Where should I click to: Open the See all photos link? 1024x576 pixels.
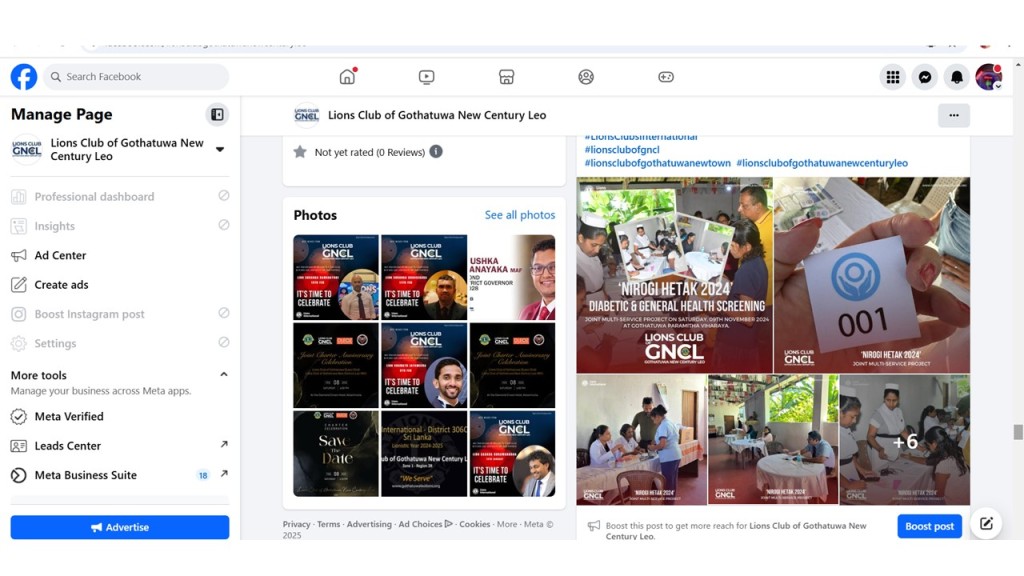520,215
